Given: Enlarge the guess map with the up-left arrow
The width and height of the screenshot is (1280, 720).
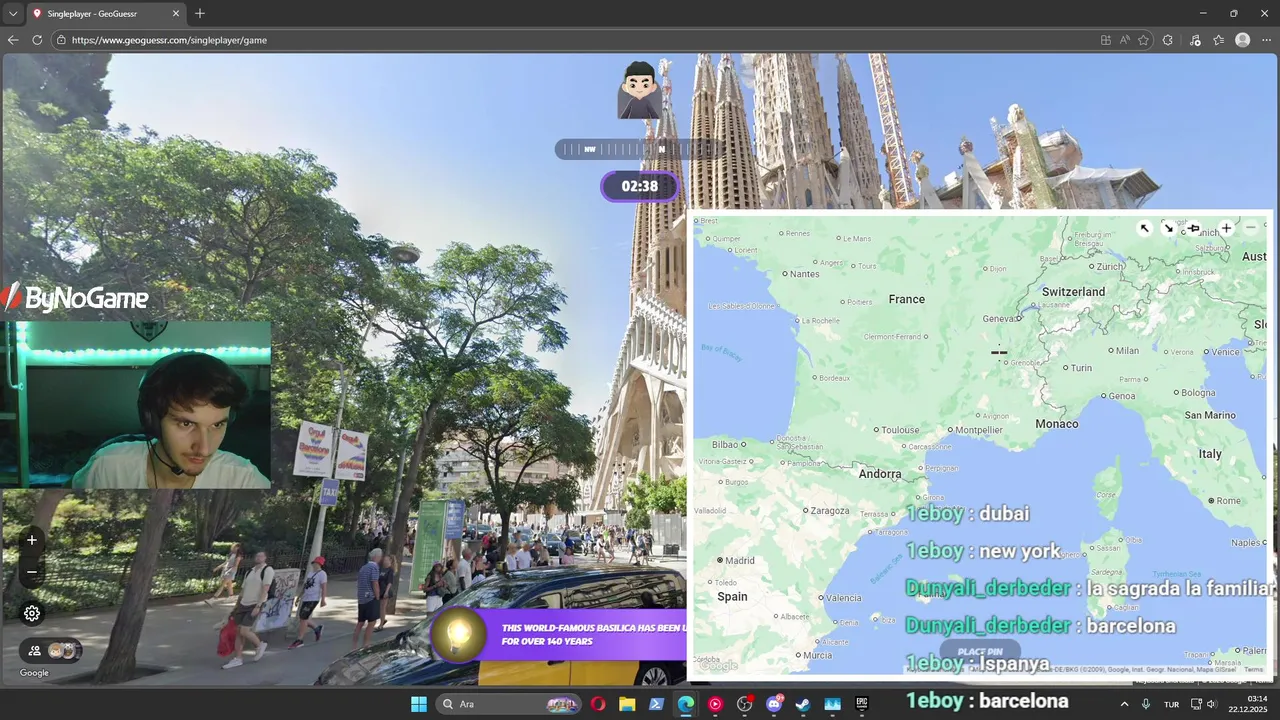Looking at the screenshot, I should click(1144, 228).
